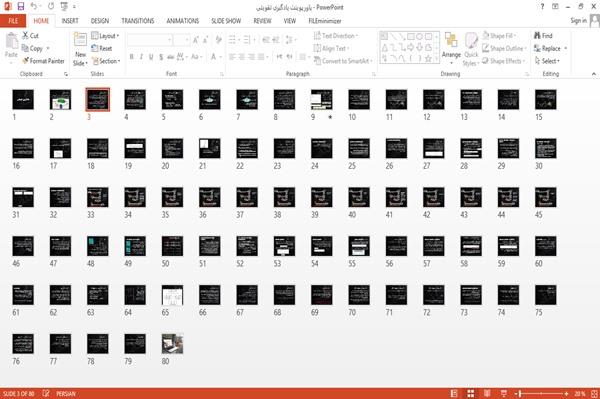600x399 pixels.
Task: Click the Sign in link
Action: pos(578,21)
